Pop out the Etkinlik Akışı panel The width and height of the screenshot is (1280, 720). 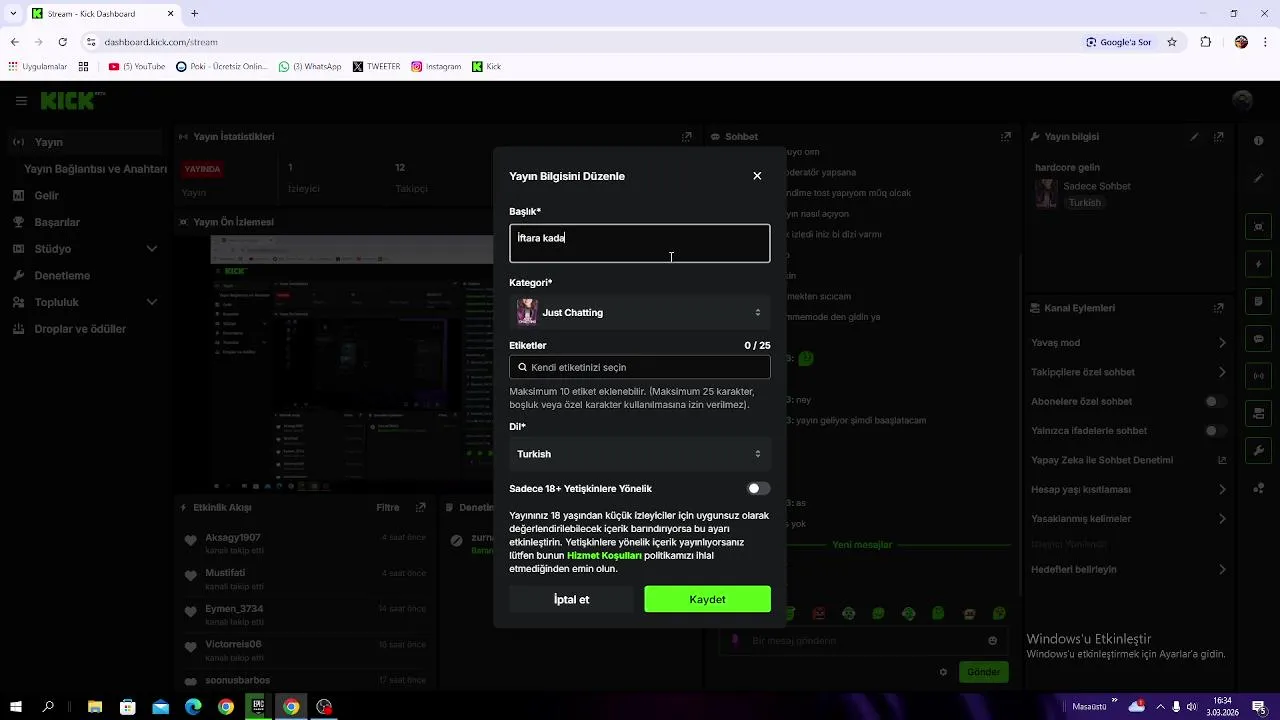click(421, 508)
